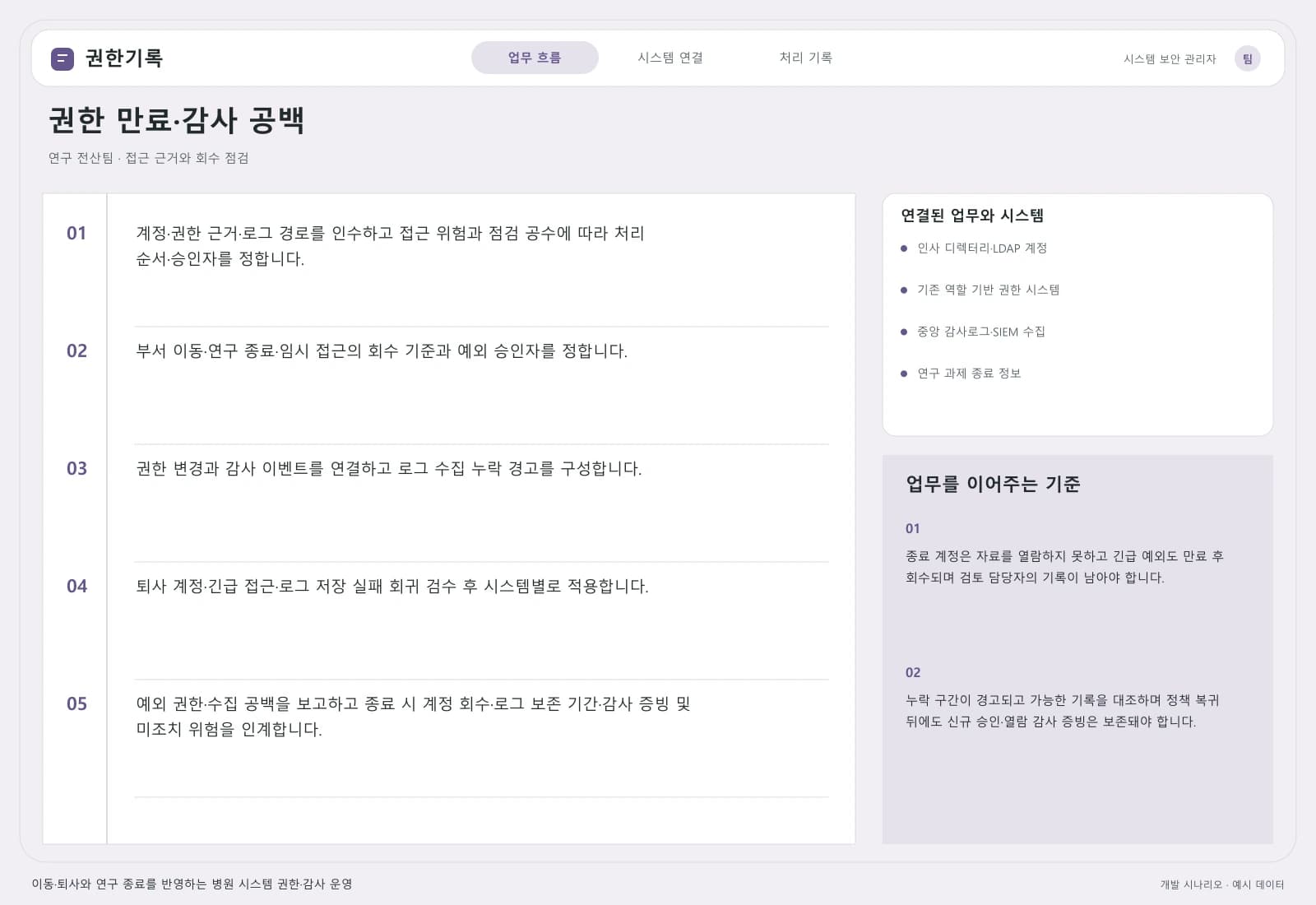The height and width of the screenshot is (905, 1316).
Task: Click the 연결된 업무와 시스템 heading
Action: pos(972,216)
